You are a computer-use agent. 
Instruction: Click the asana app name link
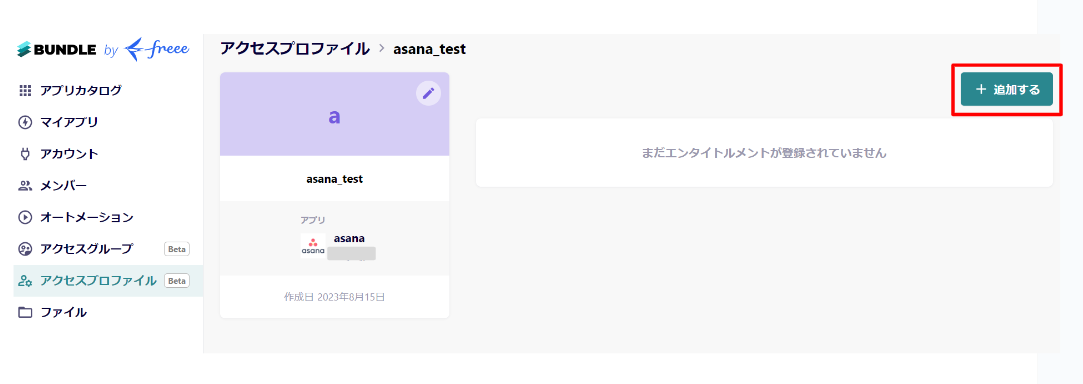(x=349, y=238)
